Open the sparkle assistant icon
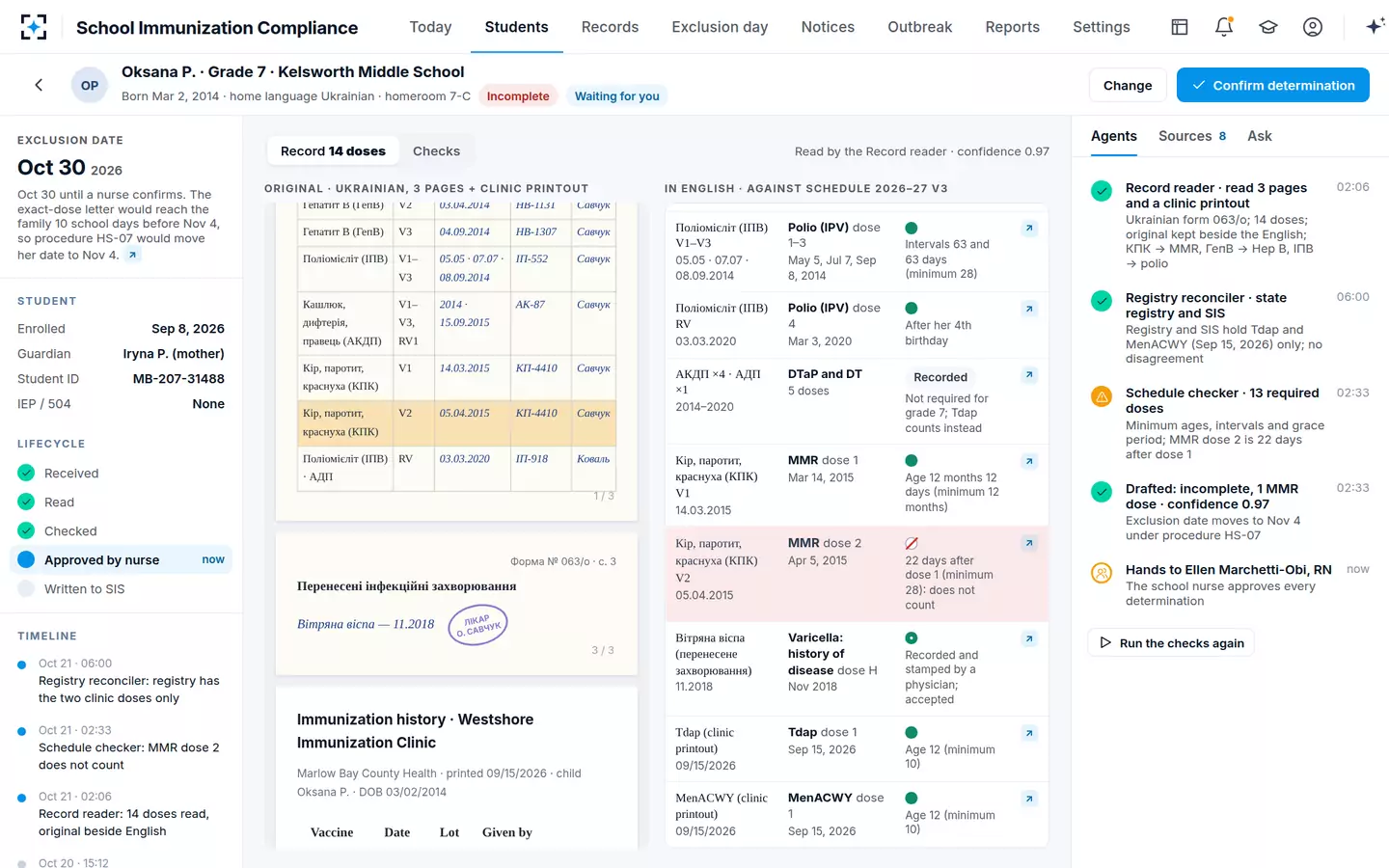The width and height of the screenshot is (1389, 868). (1375, 27)
